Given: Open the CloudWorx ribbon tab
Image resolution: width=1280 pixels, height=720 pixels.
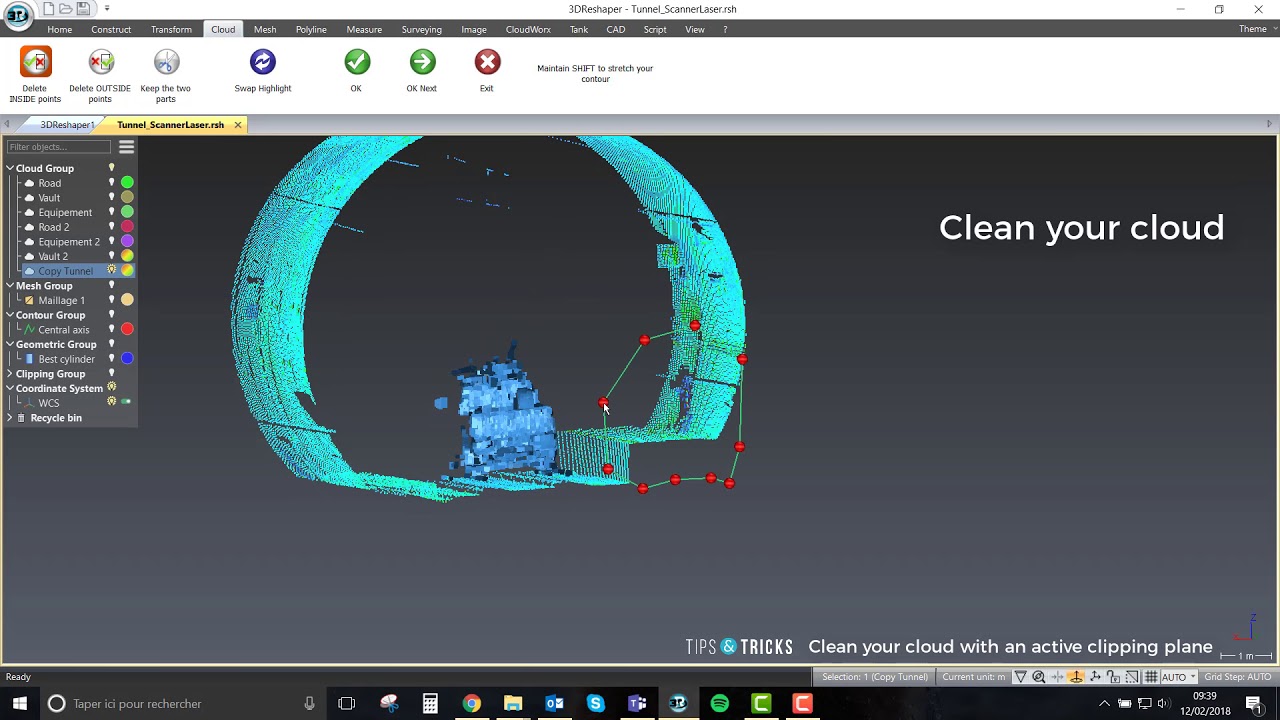Looking at the screenshot, I should coord(528,29).
